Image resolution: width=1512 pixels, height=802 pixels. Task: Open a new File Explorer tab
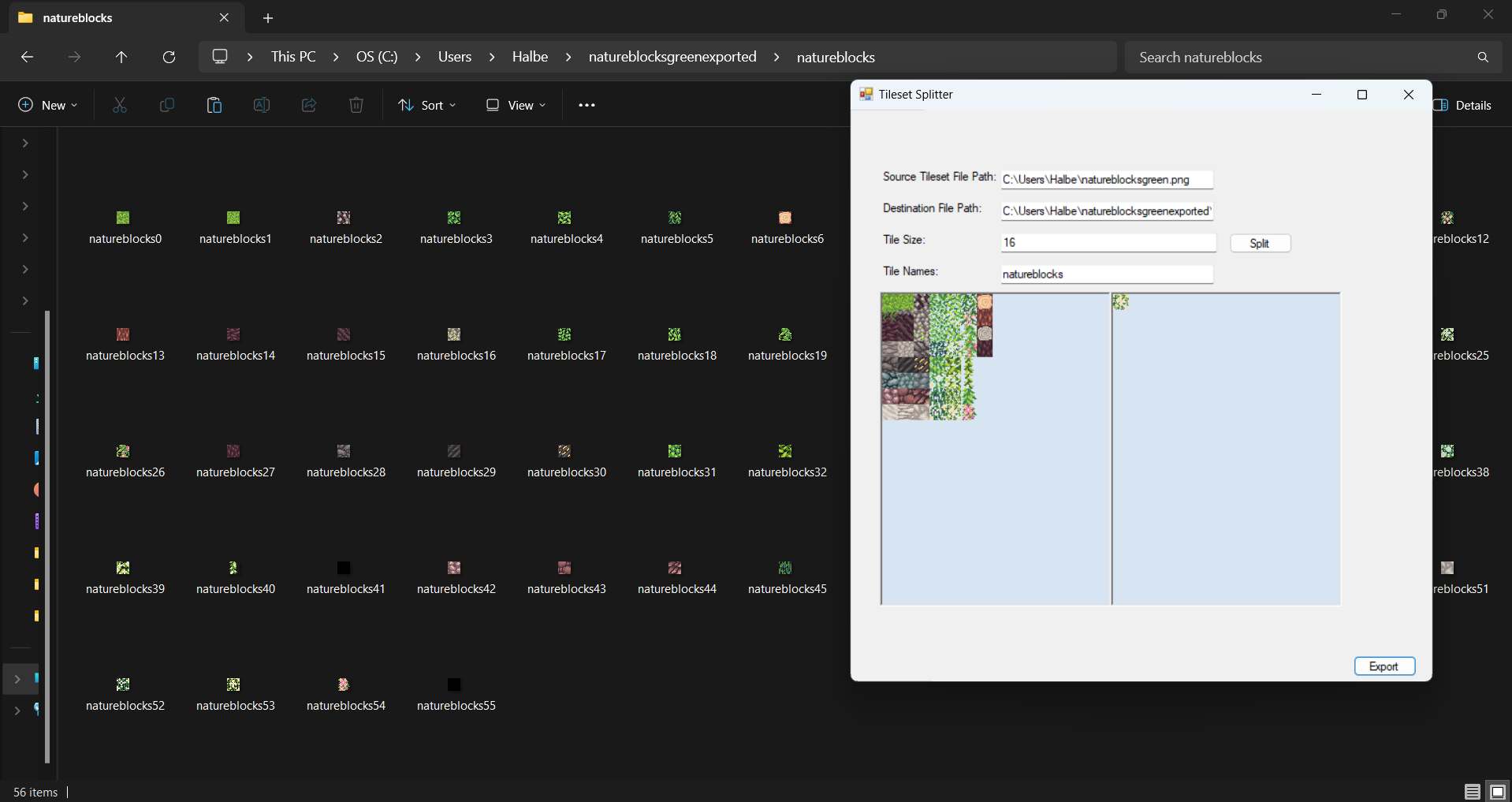pyautogui.click(x=268, y=18)
